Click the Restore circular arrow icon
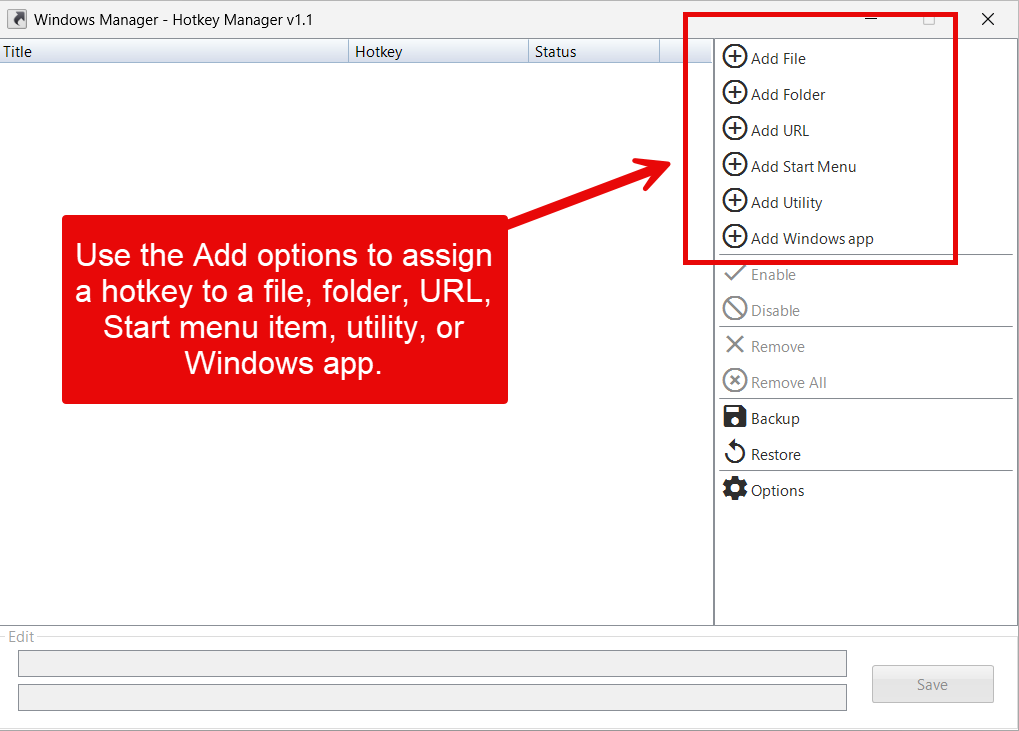Image resolution: width=1019 pixels, height=731 pixels. click(x=734, y=452)
